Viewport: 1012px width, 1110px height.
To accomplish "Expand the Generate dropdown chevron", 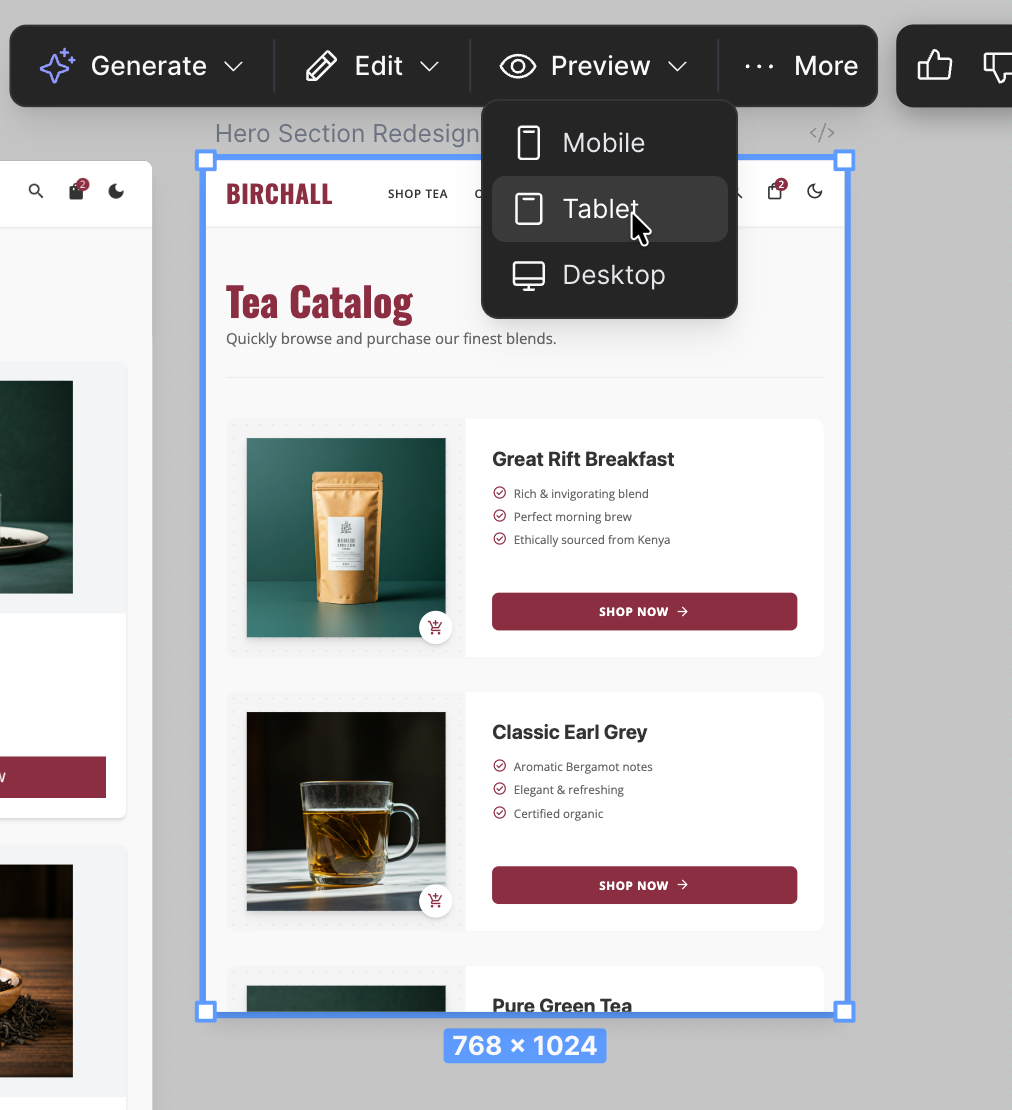I will tap(234, 67).
